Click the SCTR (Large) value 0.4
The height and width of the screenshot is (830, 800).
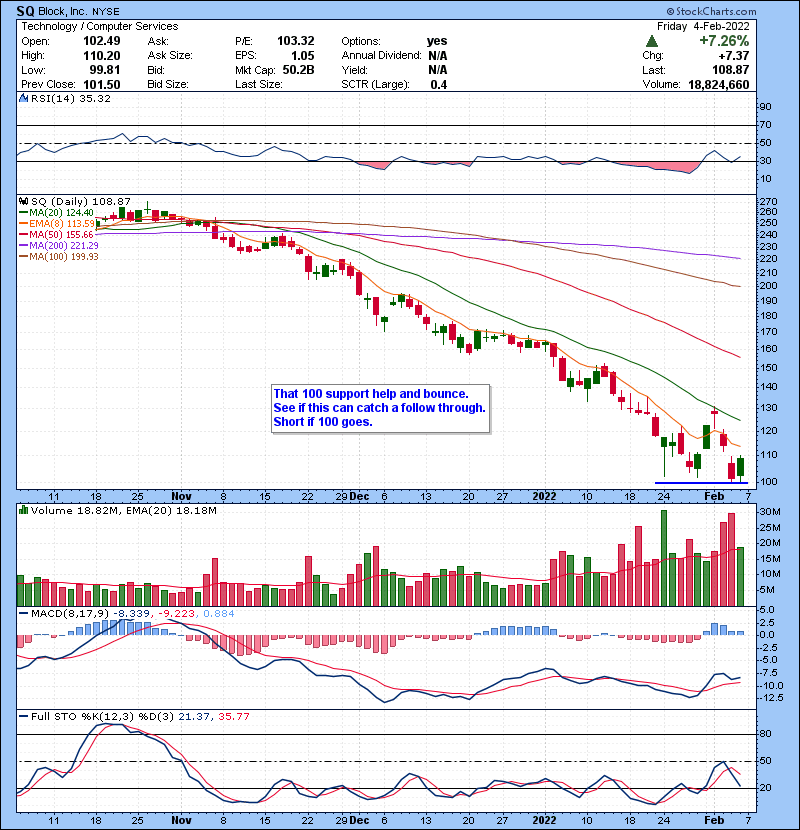tap(439, 85)
